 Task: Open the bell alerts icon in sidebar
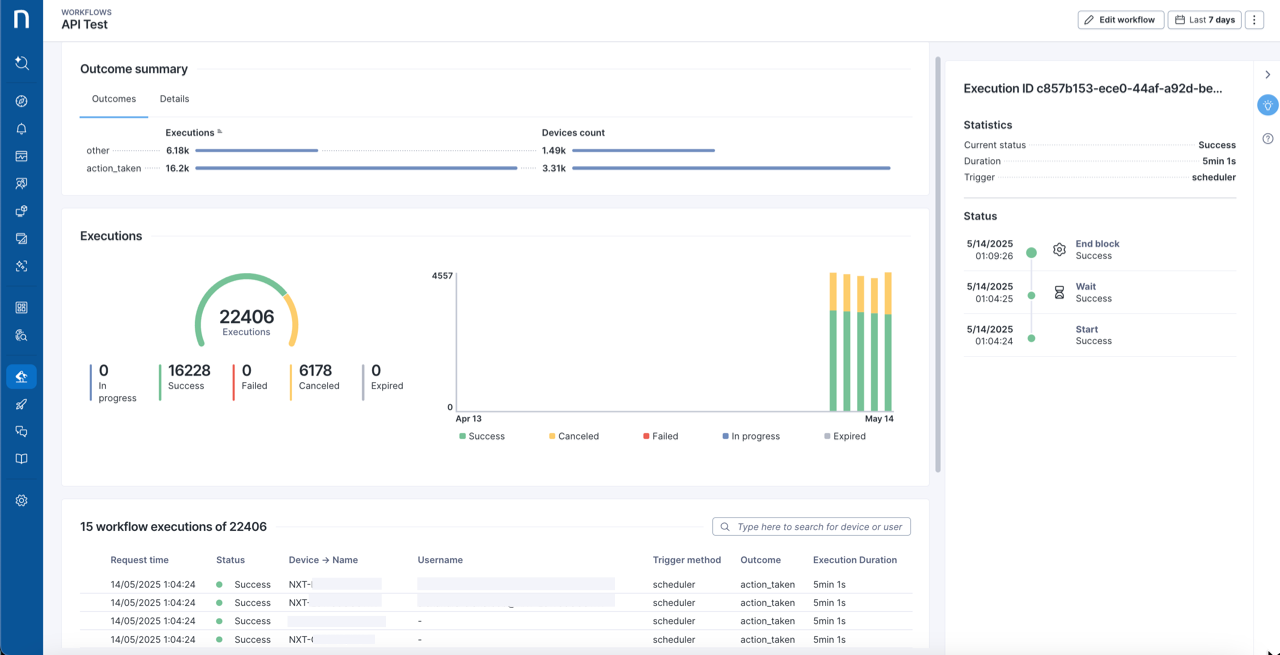(x=21, y=129)
